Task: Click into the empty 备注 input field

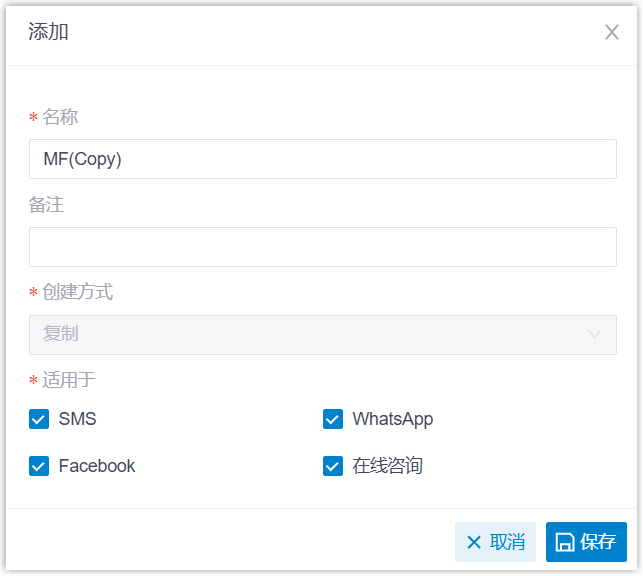Action: [x=323, y=247]
